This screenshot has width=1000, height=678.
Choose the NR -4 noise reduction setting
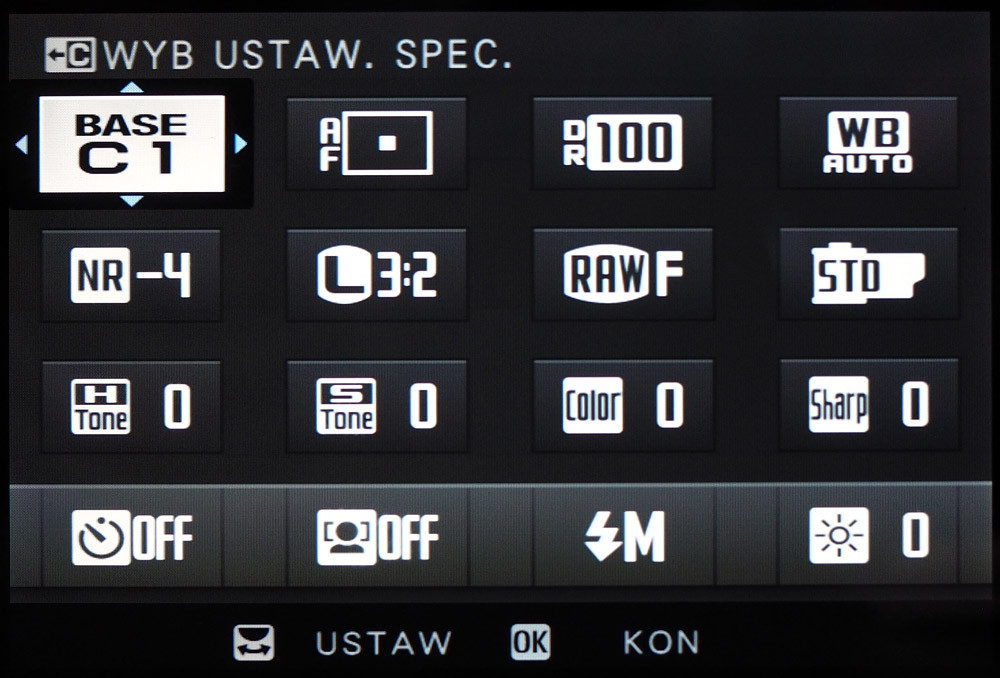[x=131, y=276]
